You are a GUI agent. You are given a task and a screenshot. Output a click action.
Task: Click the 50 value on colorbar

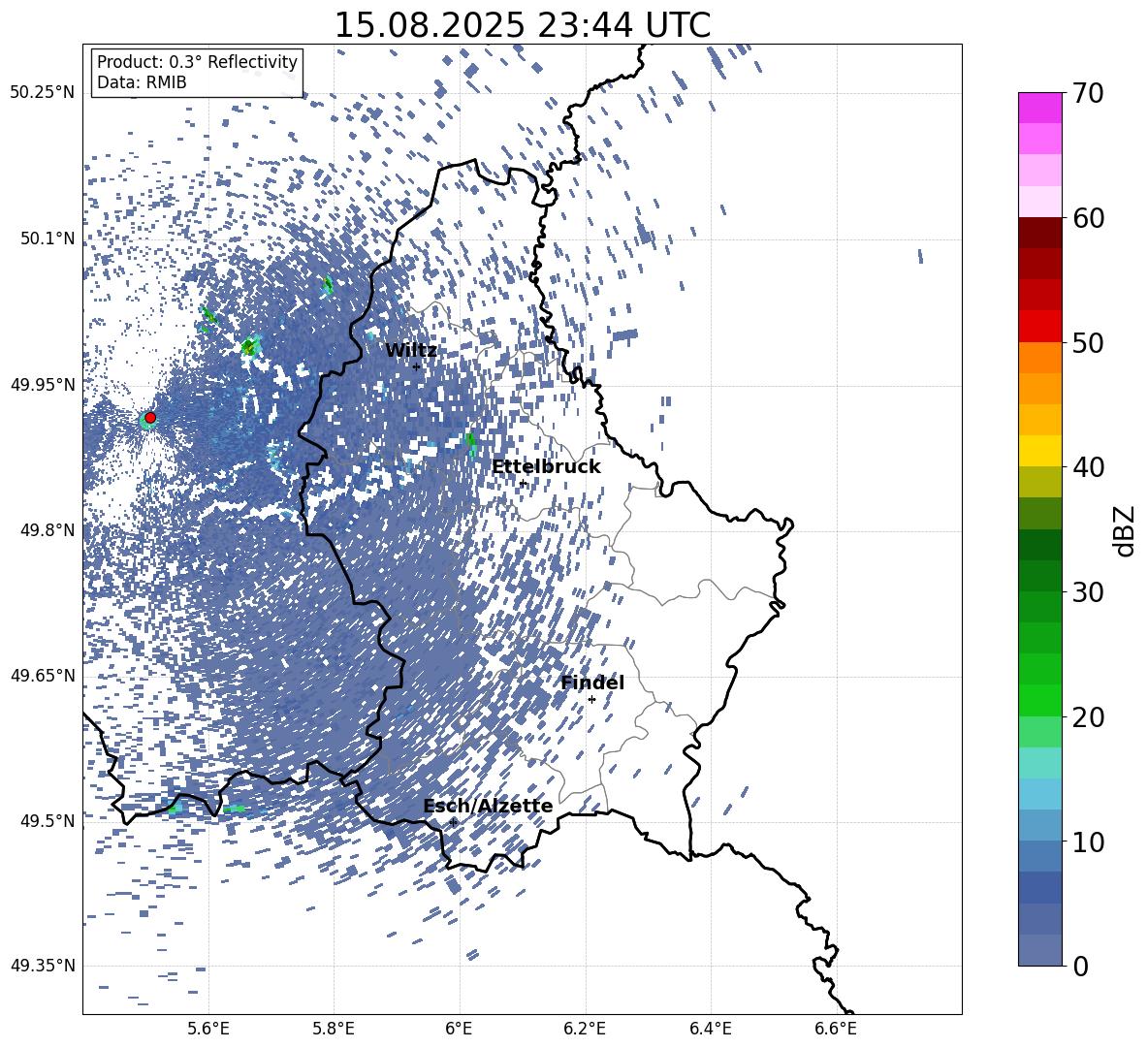[1088, 342]
